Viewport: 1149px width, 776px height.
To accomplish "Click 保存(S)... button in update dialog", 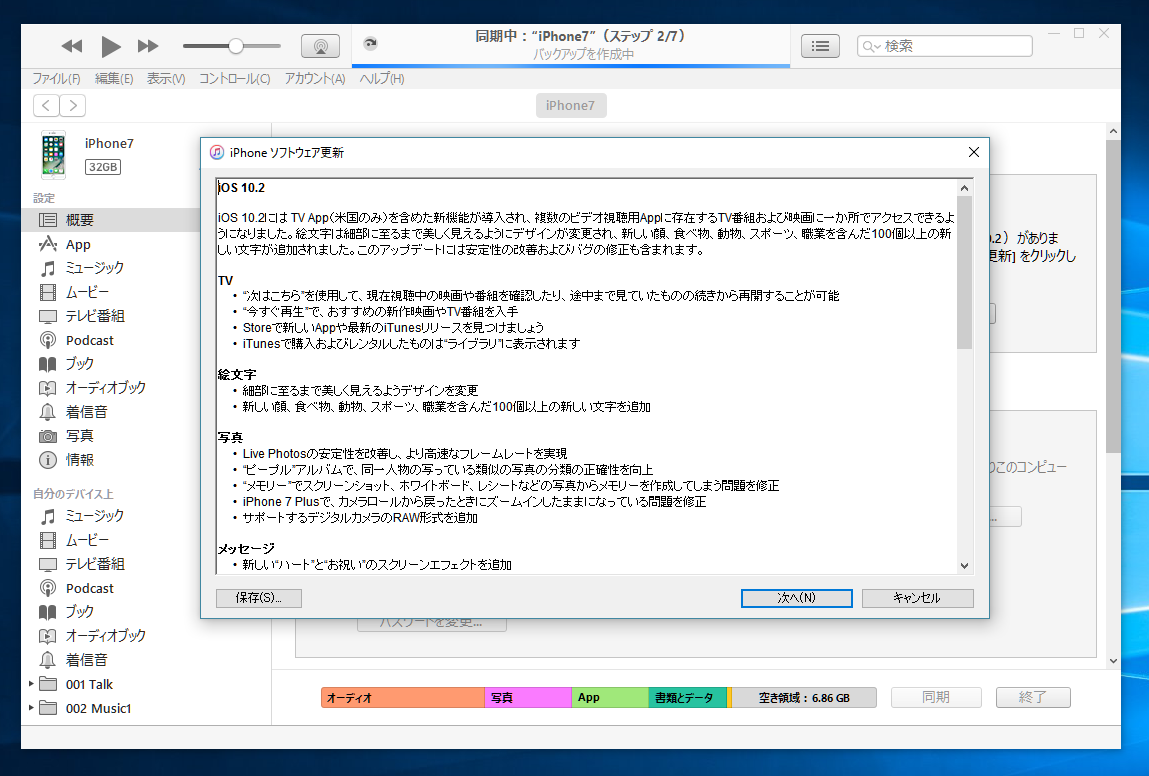I will (259, 598).
